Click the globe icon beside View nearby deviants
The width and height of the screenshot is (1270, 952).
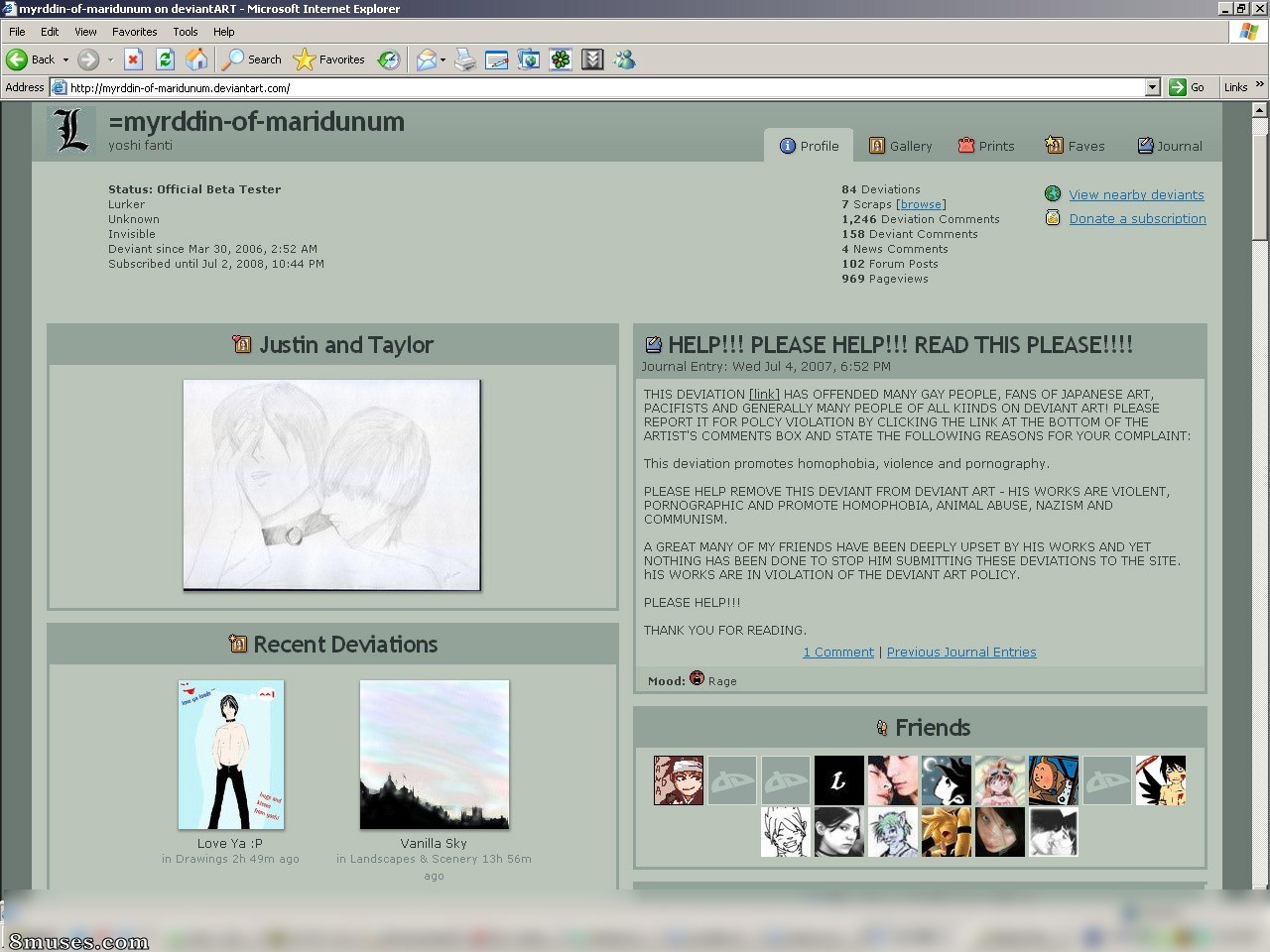click(1053, 194)
